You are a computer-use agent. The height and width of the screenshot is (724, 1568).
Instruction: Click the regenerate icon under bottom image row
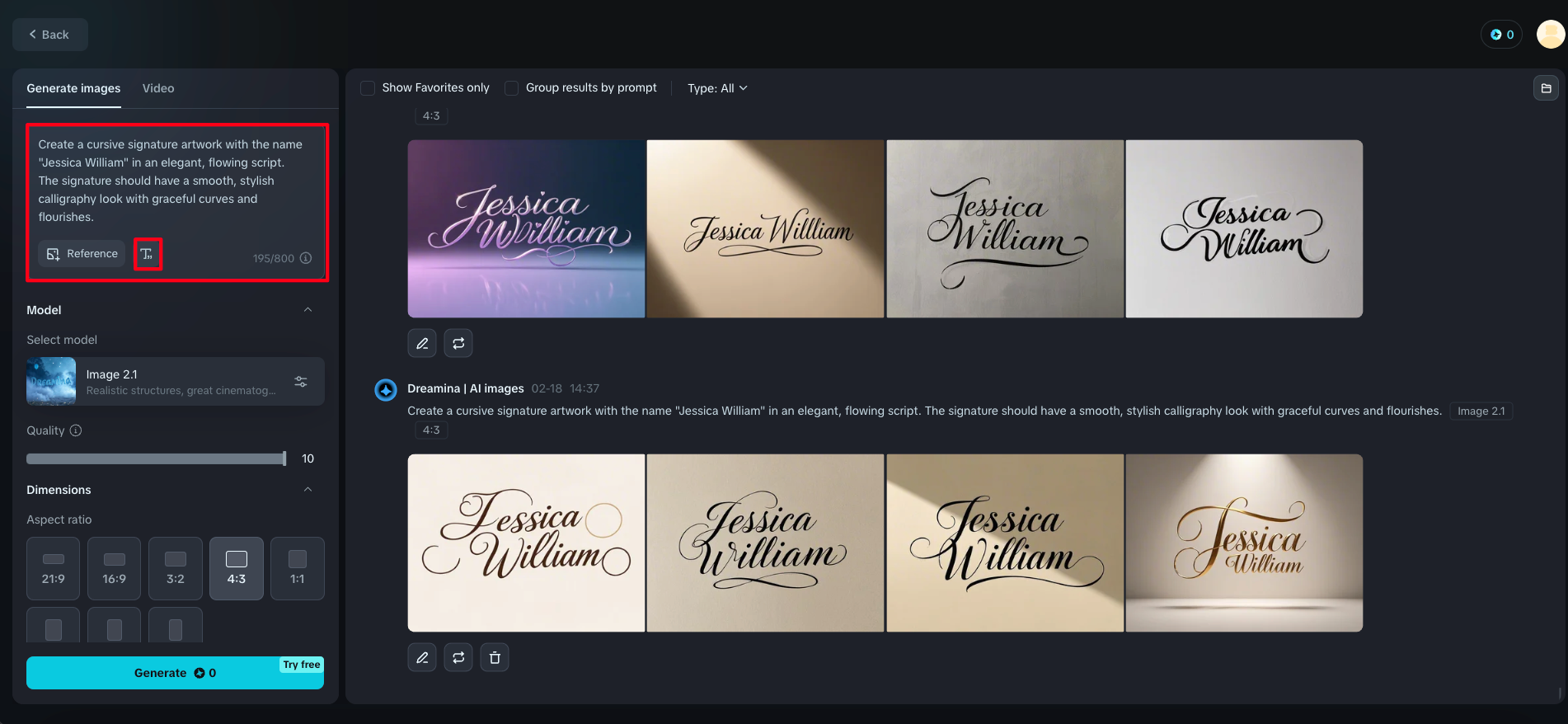(458, 658)
